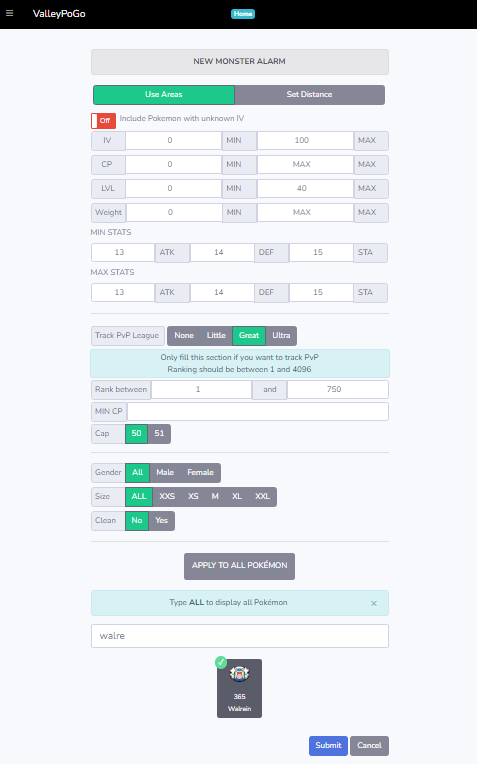Click the IV maximum value field
This screenshot has width=477, height=764.
(305, 140)
